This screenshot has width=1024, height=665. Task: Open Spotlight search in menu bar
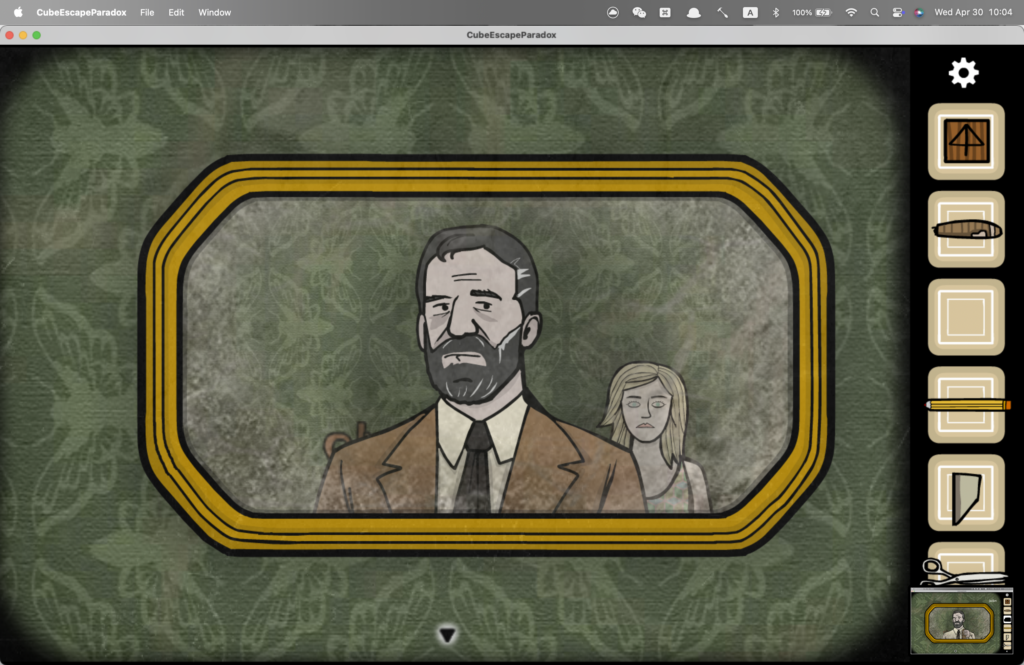pos(874,12)
